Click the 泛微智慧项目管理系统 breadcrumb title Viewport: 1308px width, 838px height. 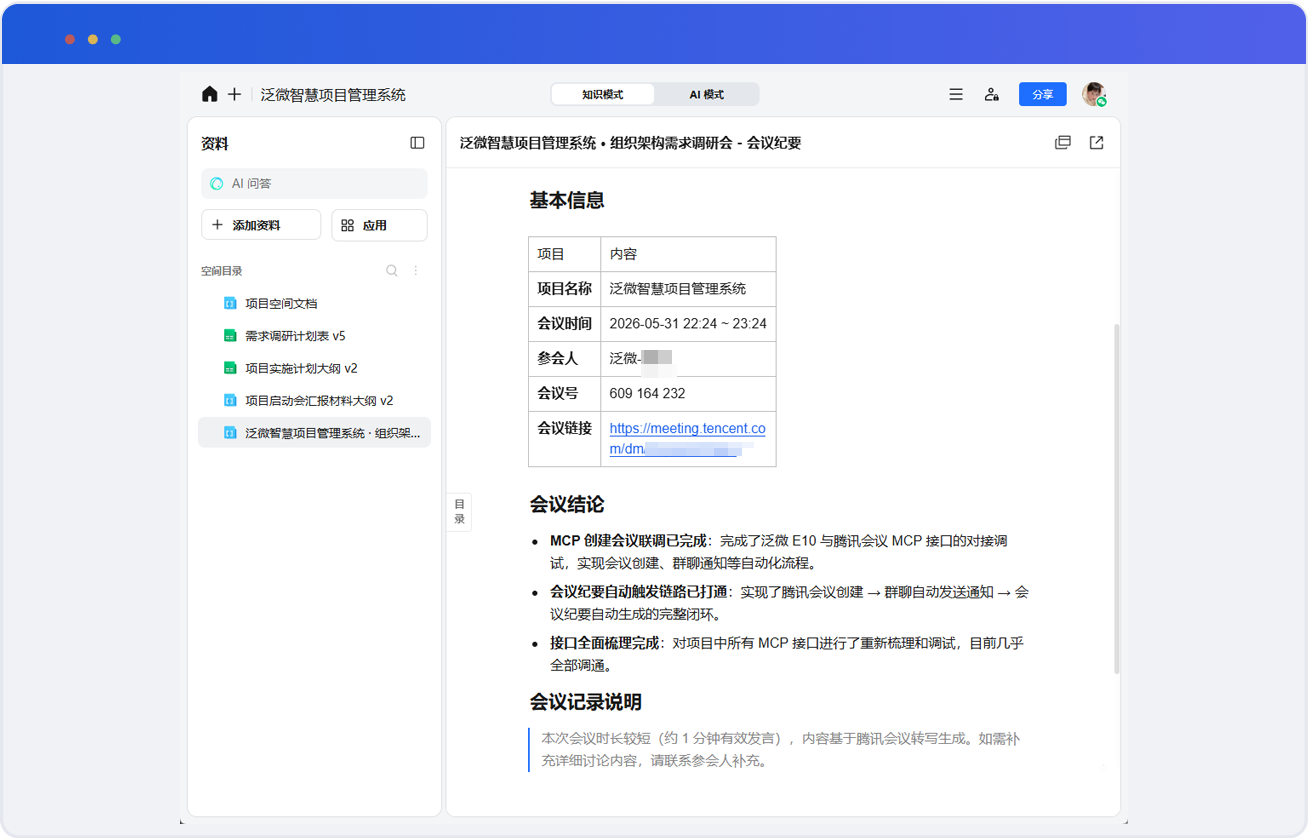(333, 95)
